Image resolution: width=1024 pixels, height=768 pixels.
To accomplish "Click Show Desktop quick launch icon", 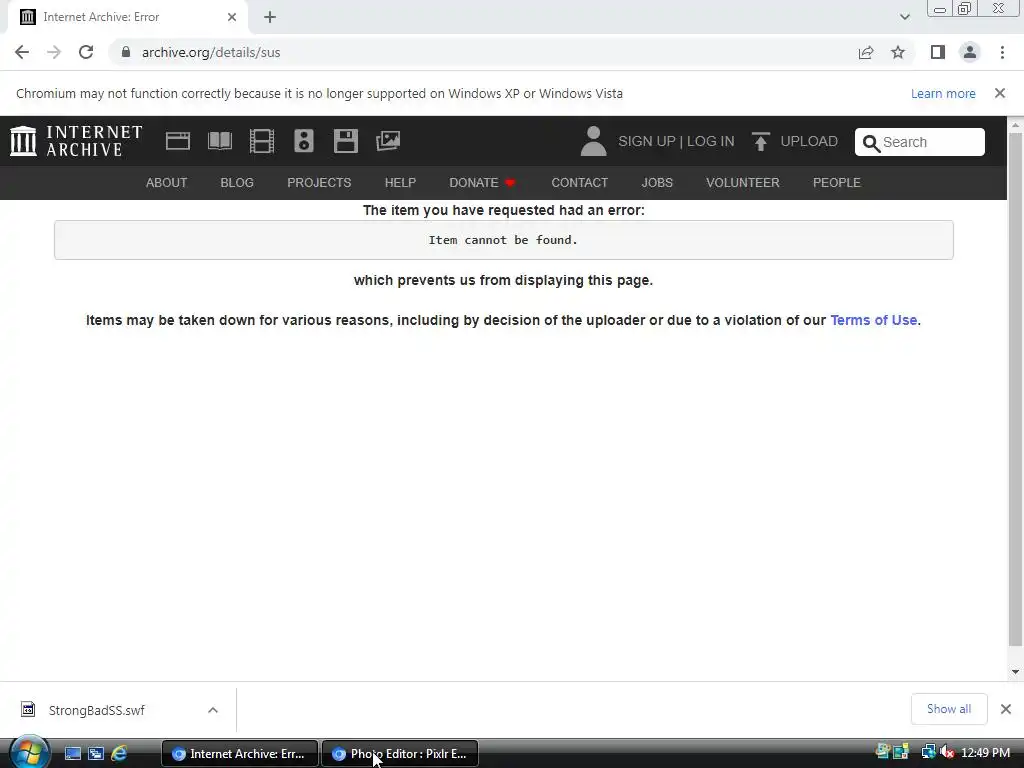I will pos(72,754).
